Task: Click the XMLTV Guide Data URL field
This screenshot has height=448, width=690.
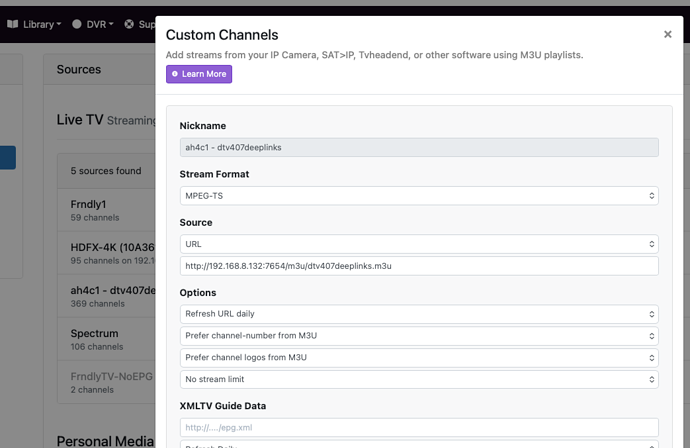Action: click(x=419, y=427)
